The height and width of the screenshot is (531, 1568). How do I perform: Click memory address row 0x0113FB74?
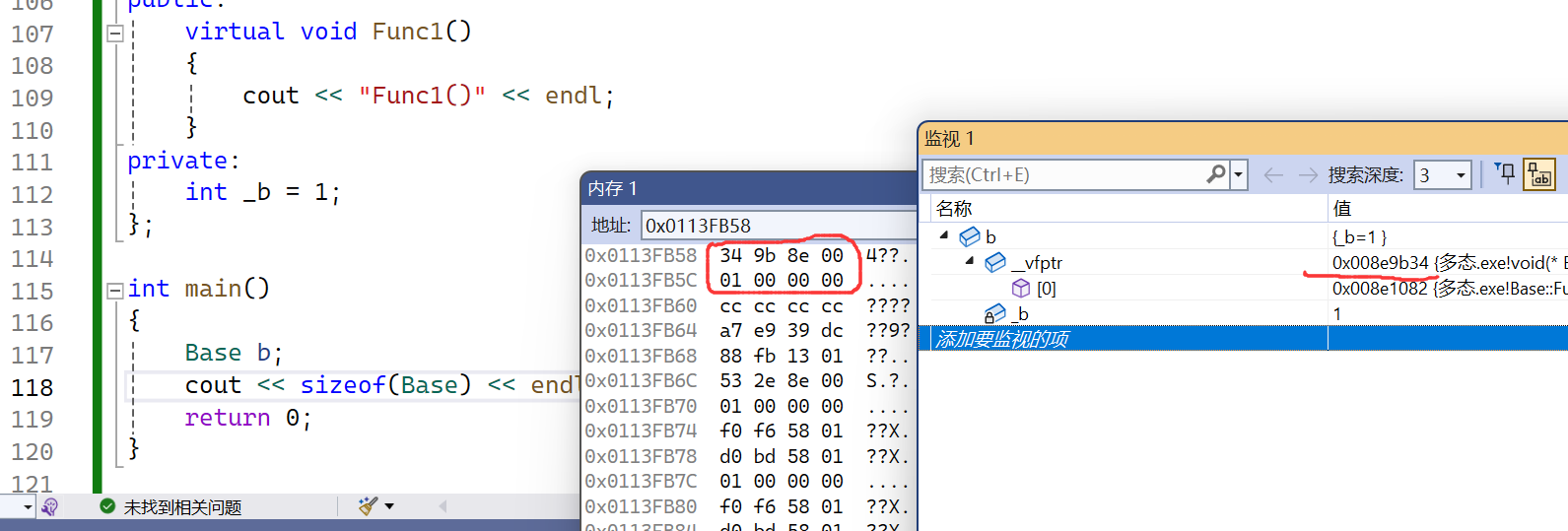tap(641, 431)
